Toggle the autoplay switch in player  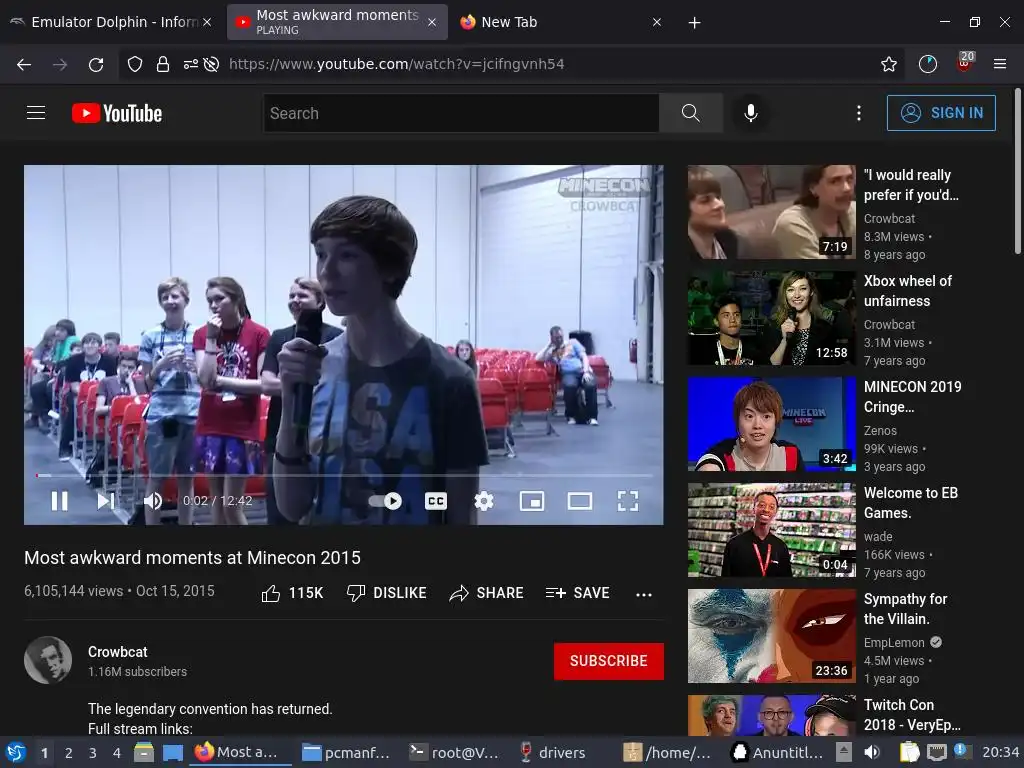pos(385,501)
